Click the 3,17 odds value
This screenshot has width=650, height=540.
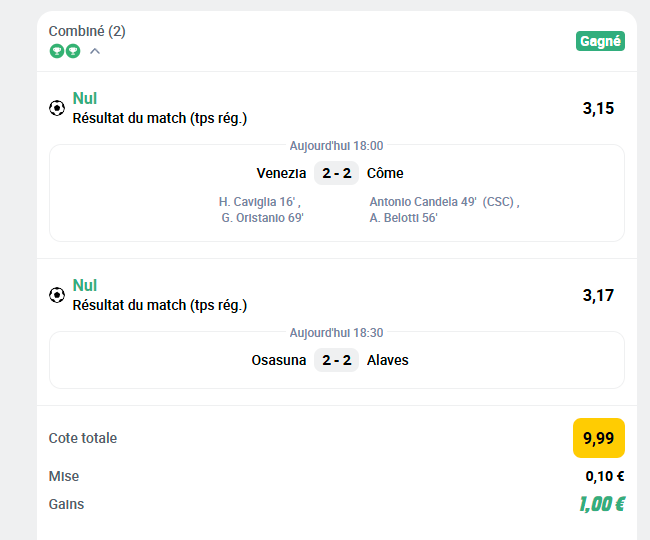click(x=598, y=295)
